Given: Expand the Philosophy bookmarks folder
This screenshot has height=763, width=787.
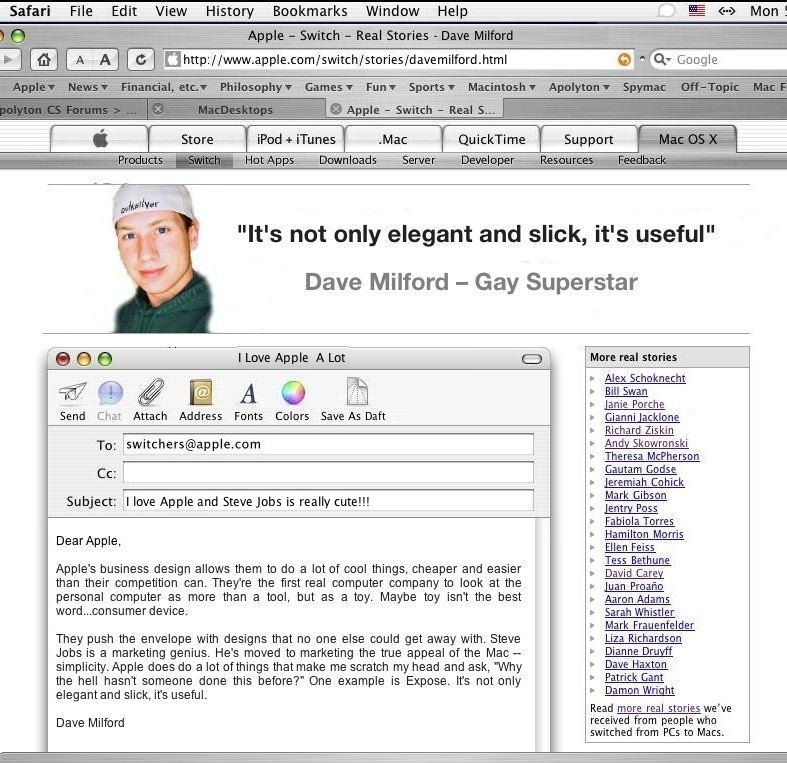Looking at the screenshot, I should pyautogui.click(x=256, y=87).
